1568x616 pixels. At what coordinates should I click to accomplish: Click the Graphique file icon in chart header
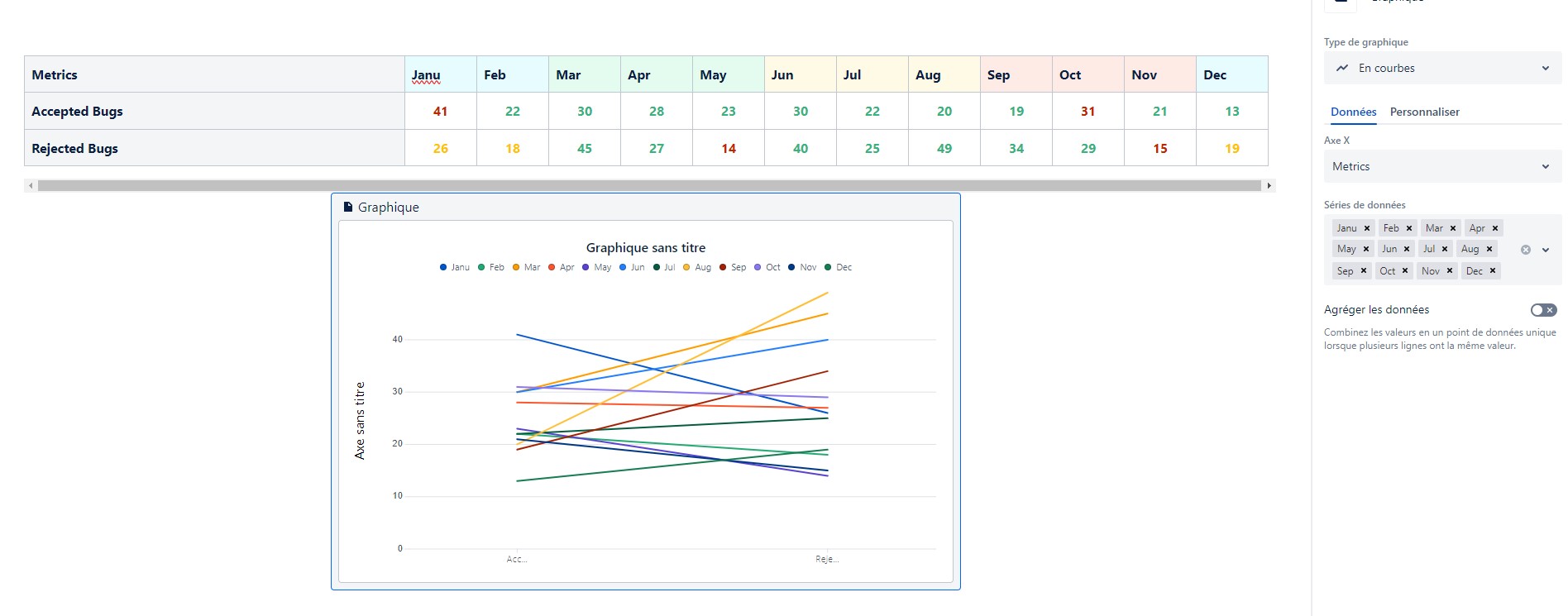click(348, 207)
